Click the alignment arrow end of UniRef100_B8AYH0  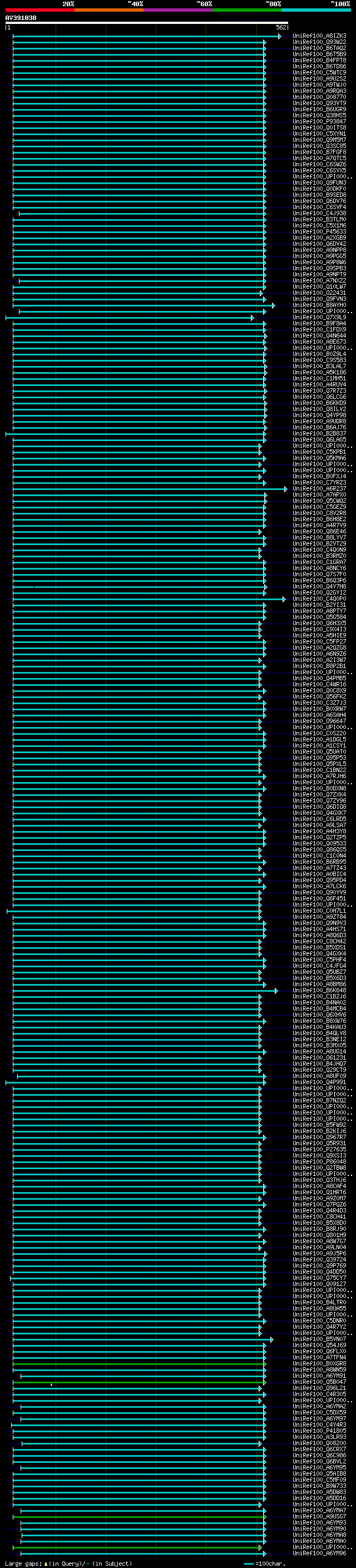274,305
